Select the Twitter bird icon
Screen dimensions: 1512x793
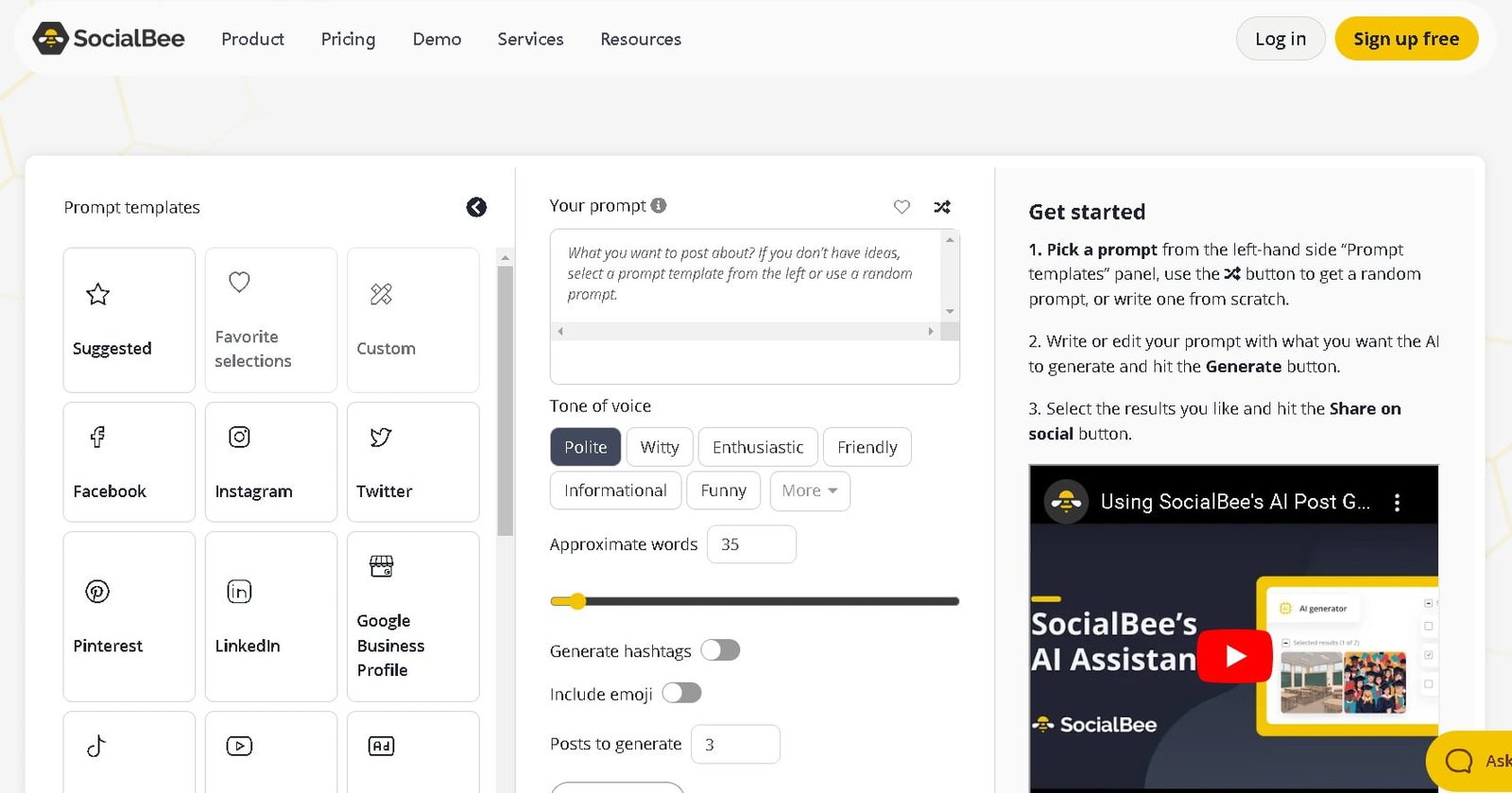click(381, 437)
